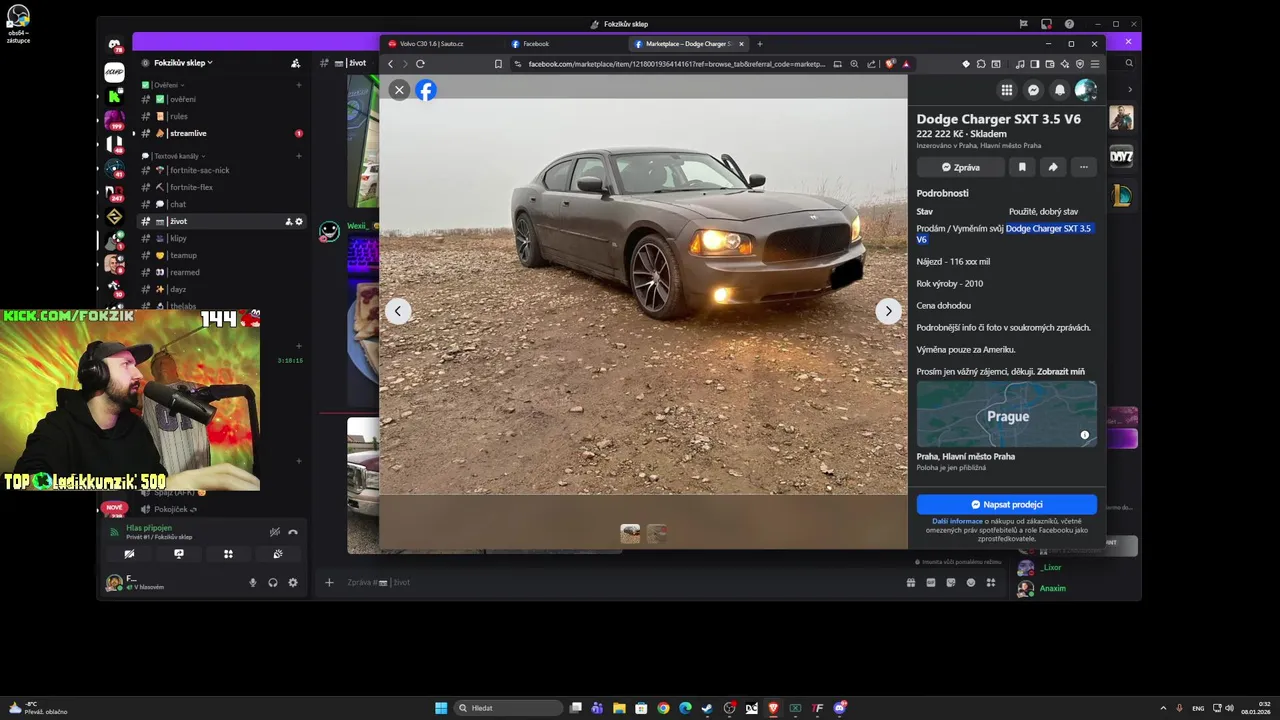Viewport: 1280px width, 720px height.
Task: Open the chat channel
Action: click(x=221, y=204)
